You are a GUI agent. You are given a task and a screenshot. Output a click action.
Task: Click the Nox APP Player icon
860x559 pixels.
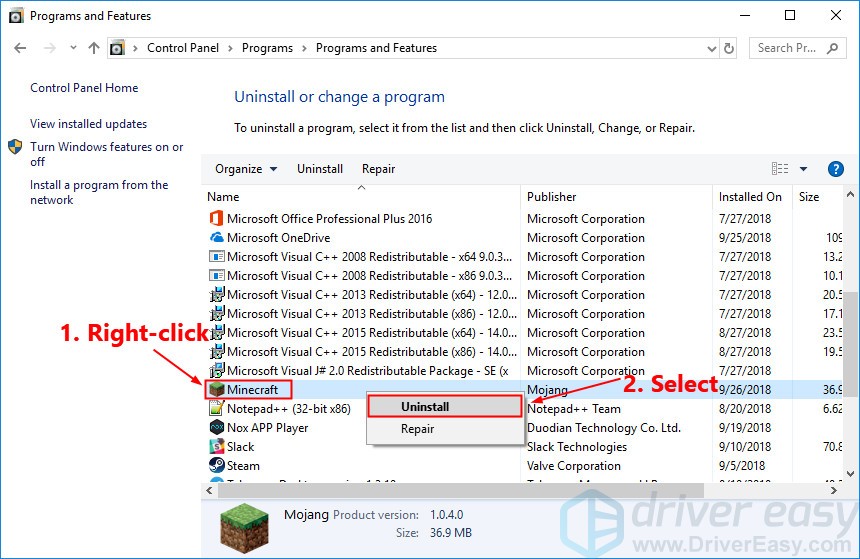(x=216, y=428)
